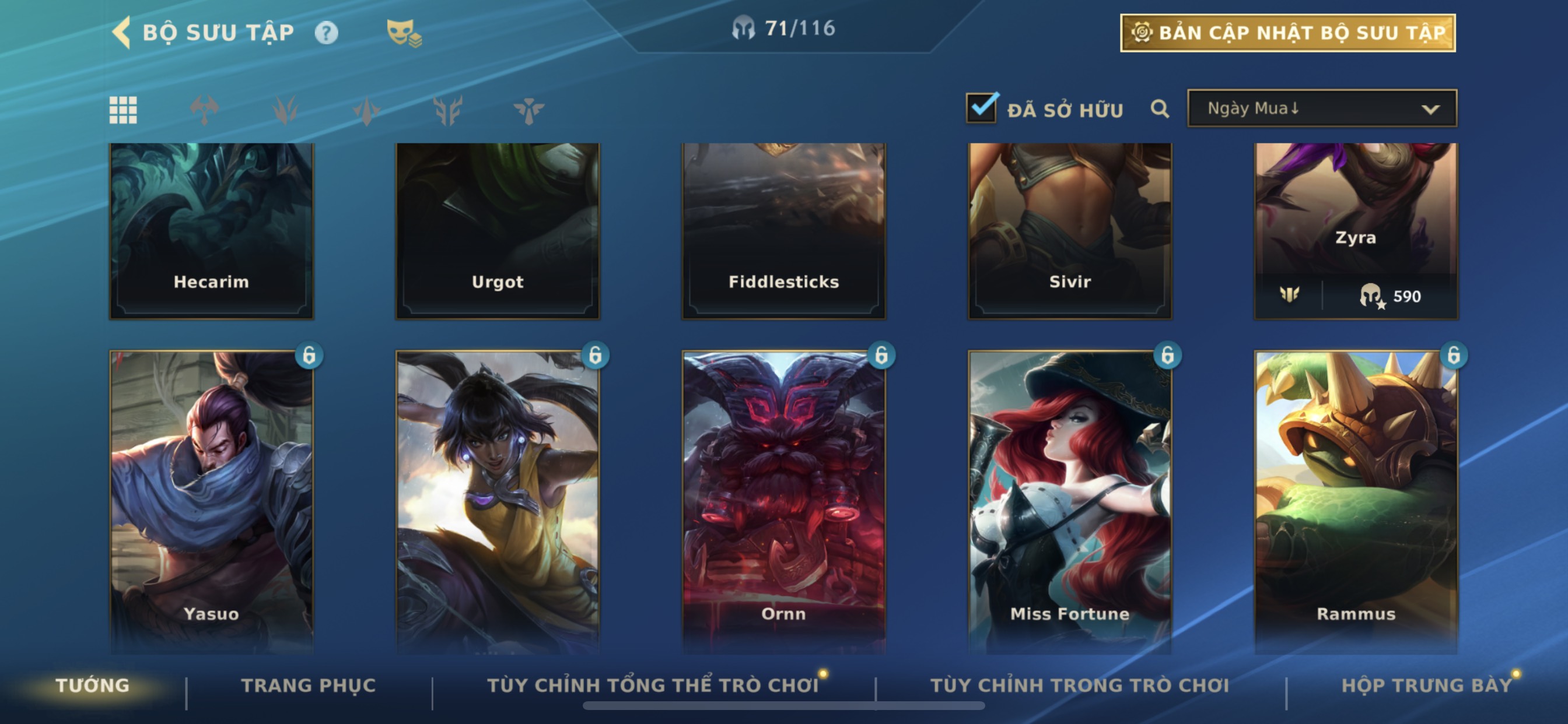
Task: Filter champions by the axe role icon
Action: [205, 110]
